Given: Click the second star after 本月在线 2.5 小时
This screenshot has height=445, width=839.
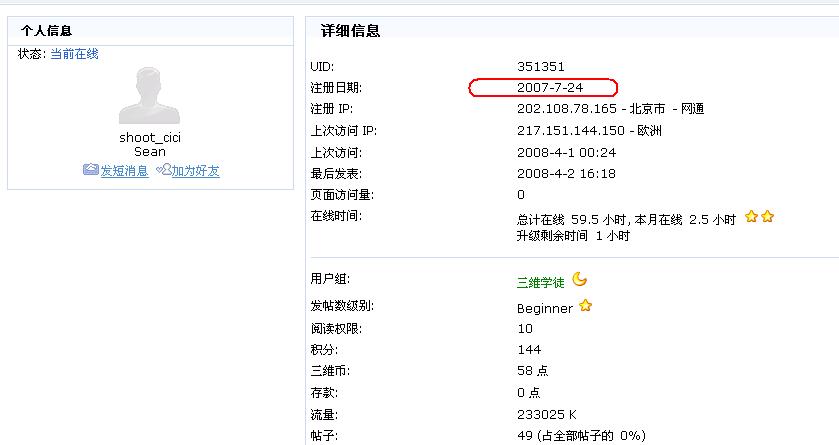Looking at the screenshot, I should (767, 217).
